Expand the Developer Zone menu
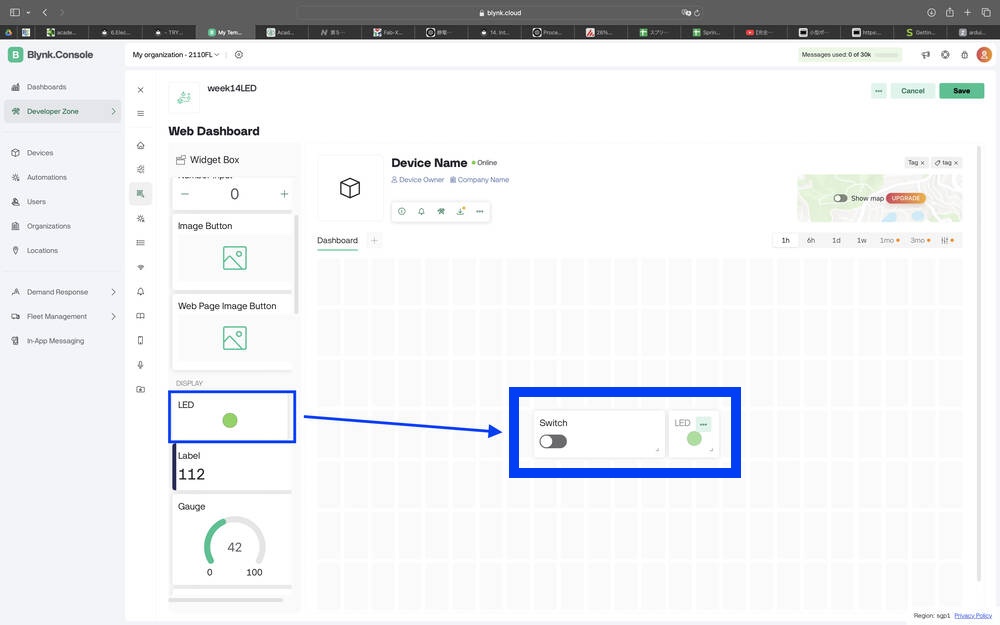This screenshot has width=1000, height=625. click(x=62, y=111)
